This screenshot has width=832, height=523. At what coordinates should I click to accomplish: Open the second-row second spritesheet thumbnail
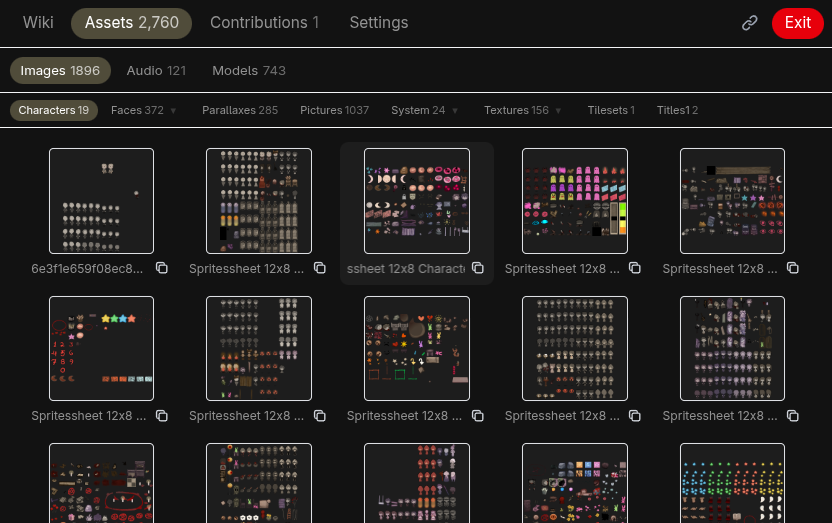(x=259, y=348)
